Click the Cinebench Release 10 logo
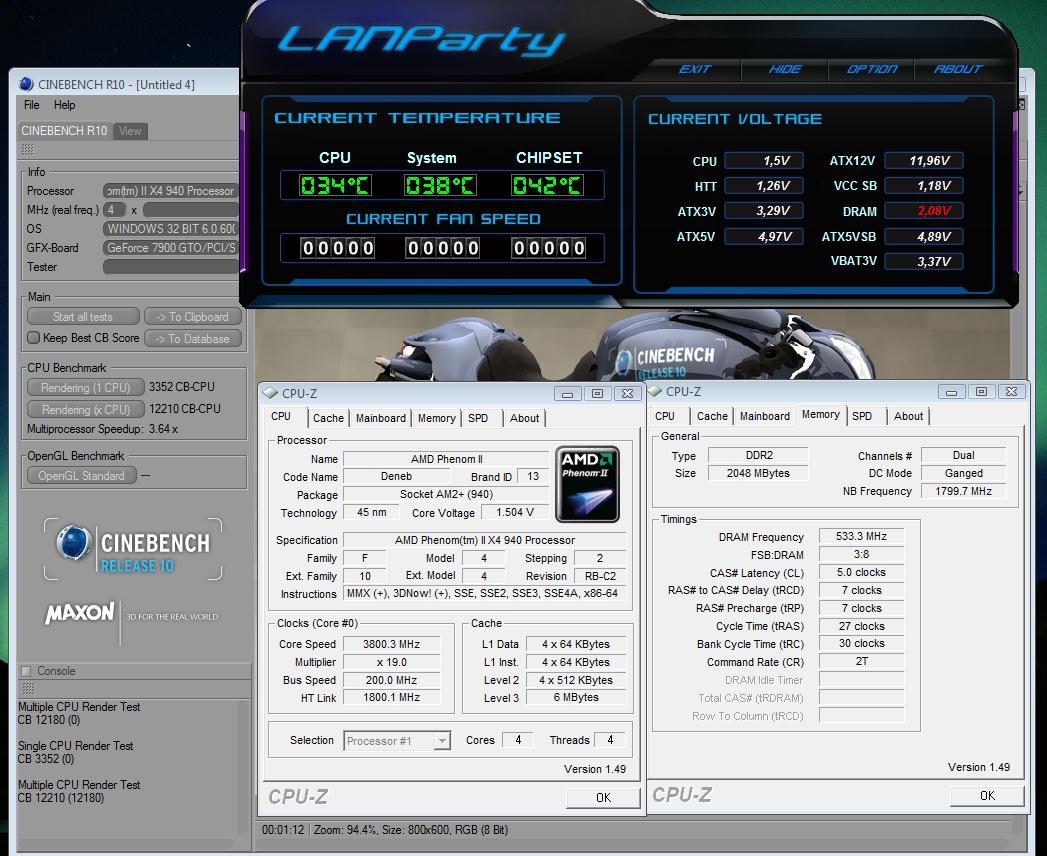Image resolution: width=1047 pixels, height=856 pixels. click(133, 549)
